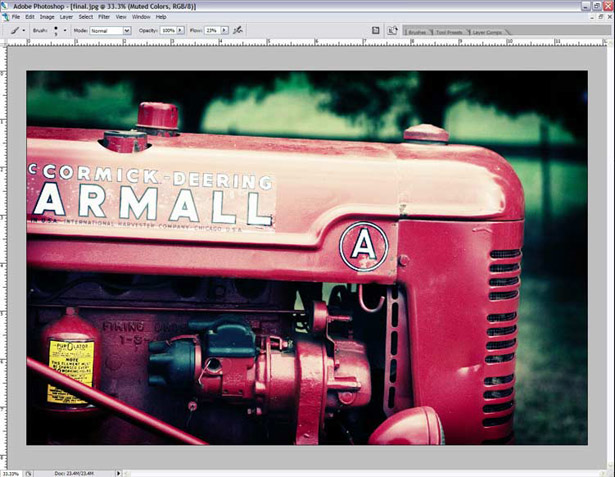The image size is (615, 477).
Task: Open the Brush picker dropdown arrow
Action: pyautogui.click(x=65, y=30)
